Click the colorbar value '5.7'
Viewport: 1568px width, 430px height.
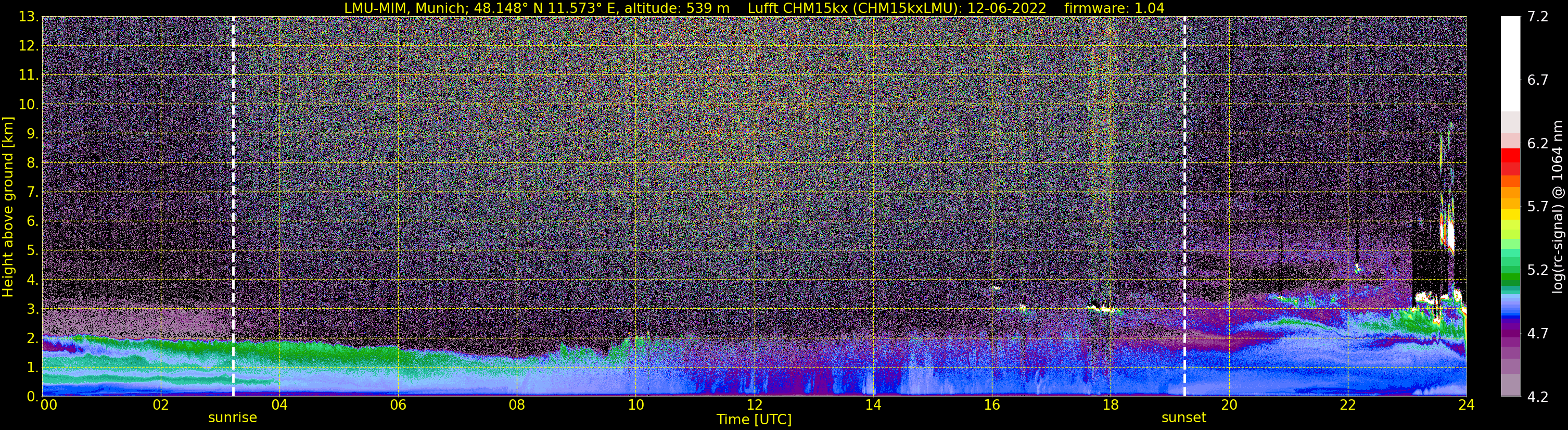point(1538,207)
